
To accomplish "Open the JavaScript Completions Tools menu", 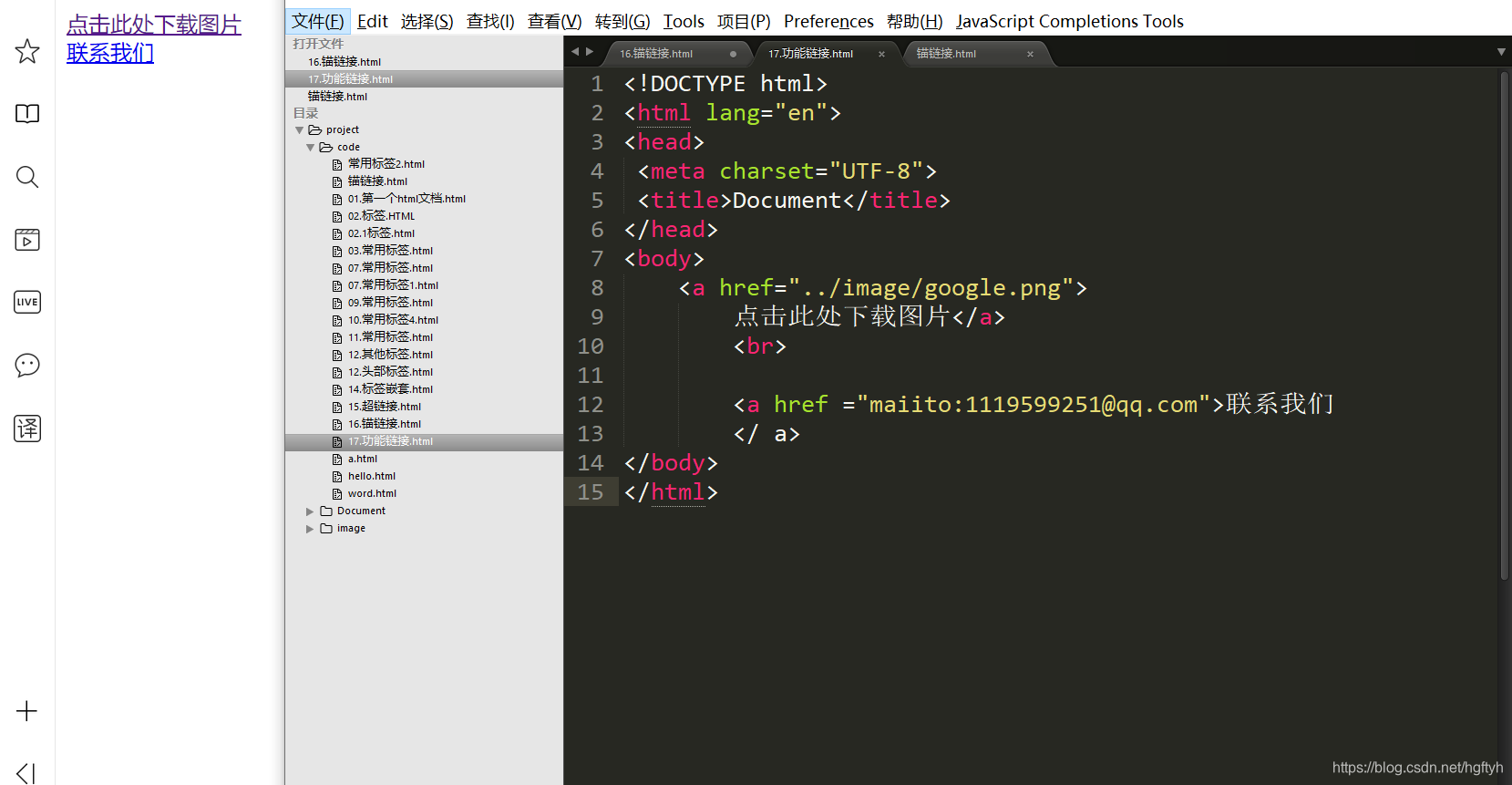I will (1069, 21).
